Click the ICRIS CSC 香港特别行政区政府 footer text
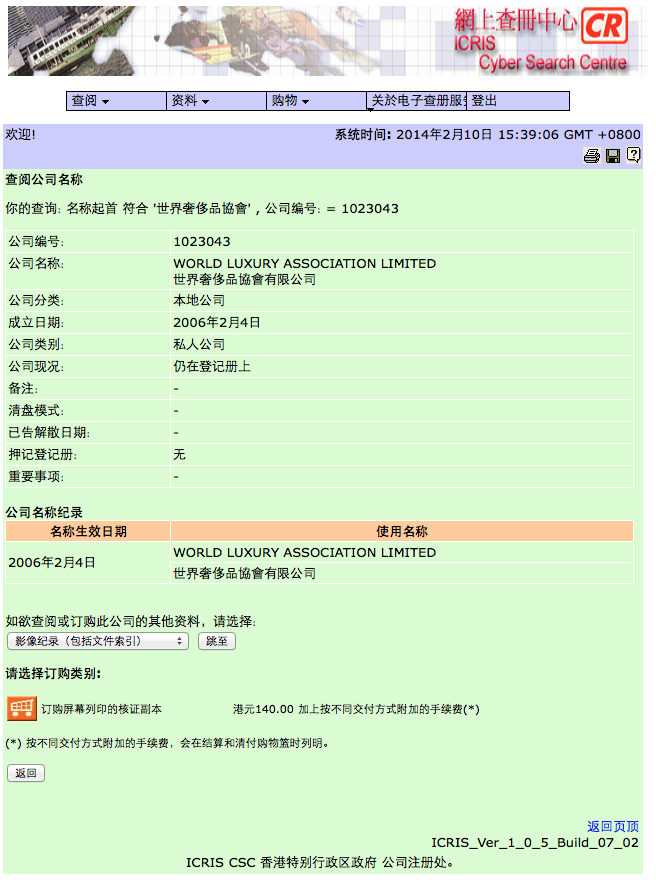656x883 pixels. pyautogui.click(x=319, y=862)
